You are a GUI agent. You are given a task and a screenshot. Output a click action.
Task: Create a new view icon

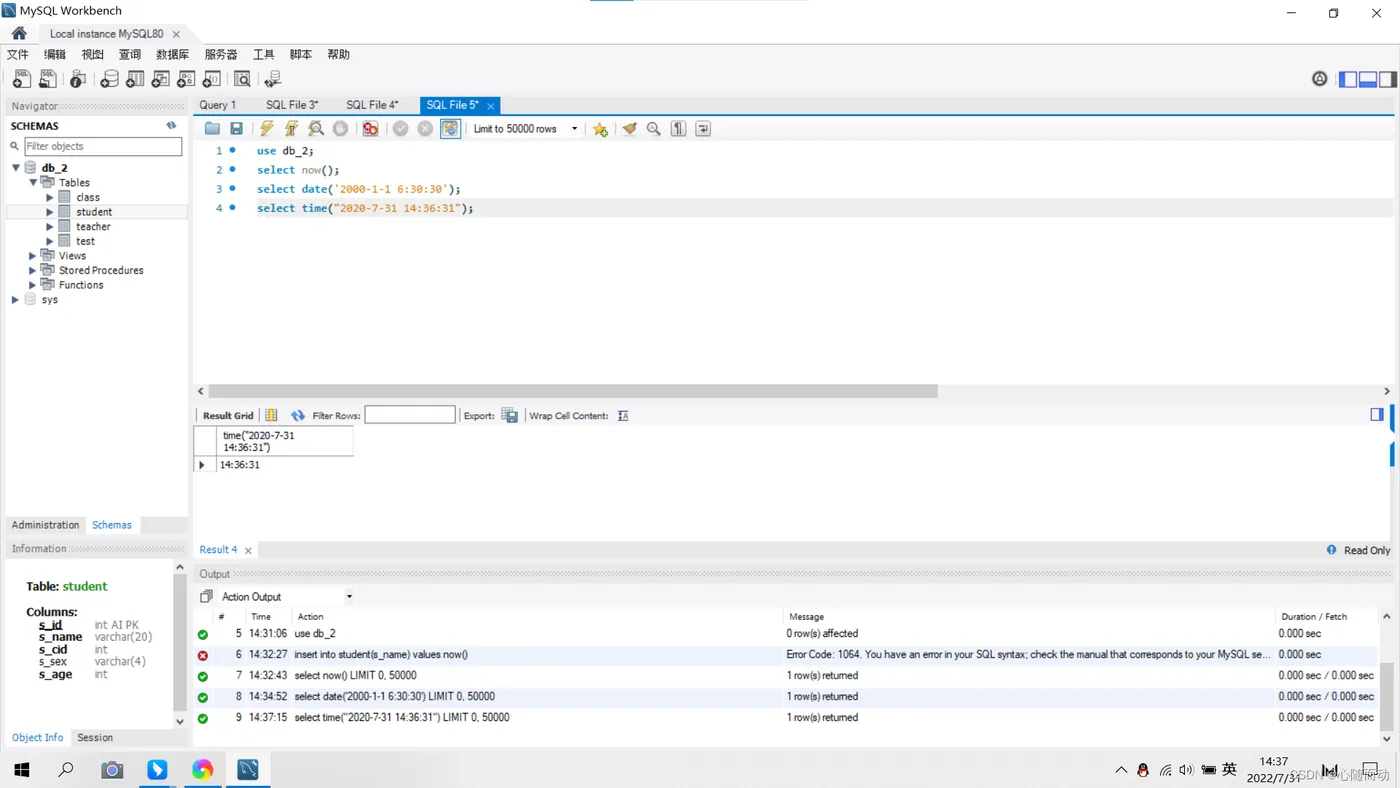click(160, 79)
